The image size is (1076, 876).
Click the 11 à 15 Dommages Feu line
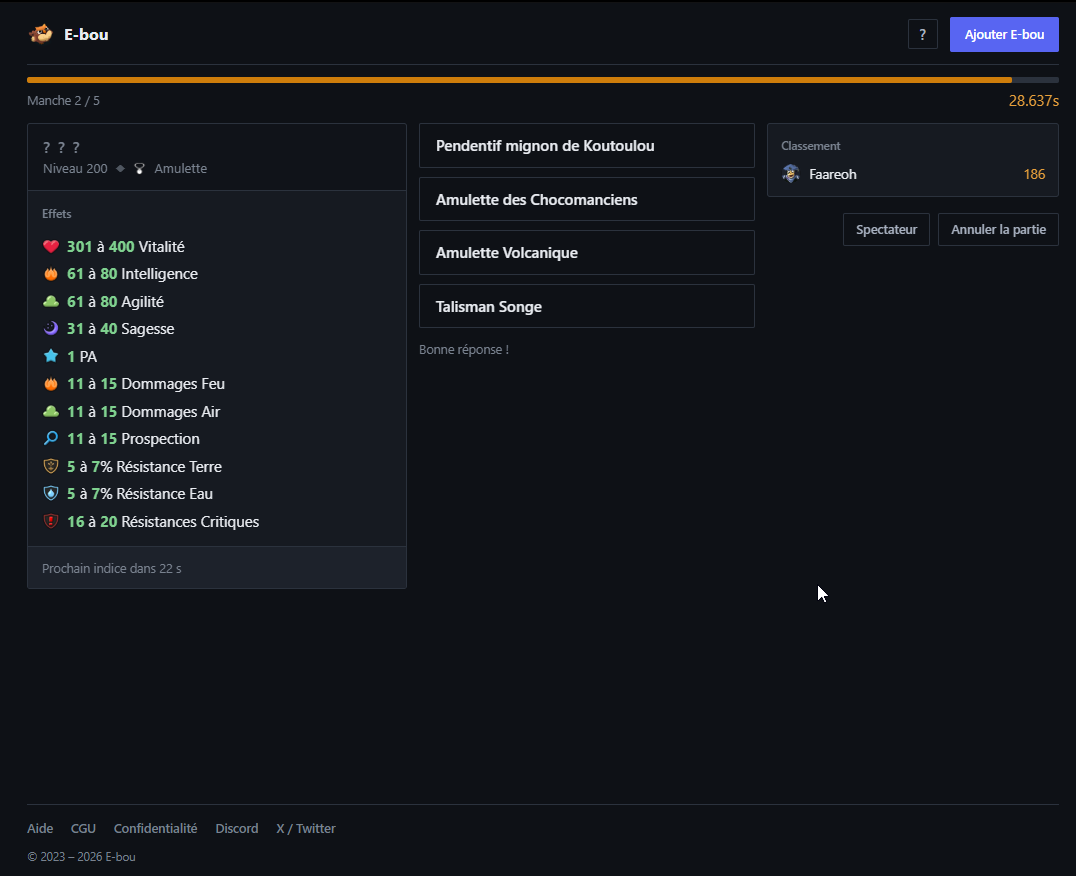pos(145,383)
